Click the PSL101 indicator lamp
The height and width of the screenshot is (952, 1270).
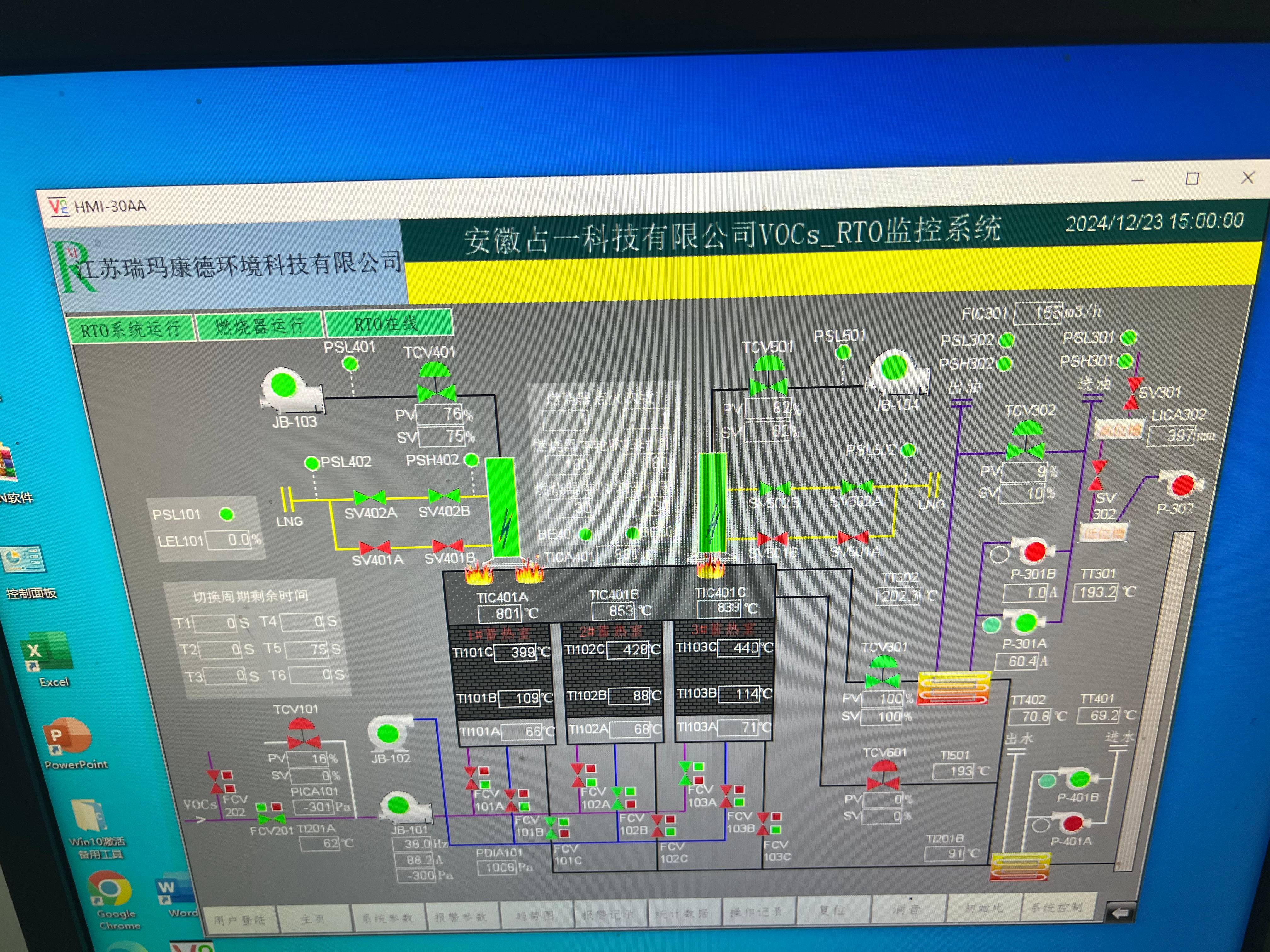[227, 514]
